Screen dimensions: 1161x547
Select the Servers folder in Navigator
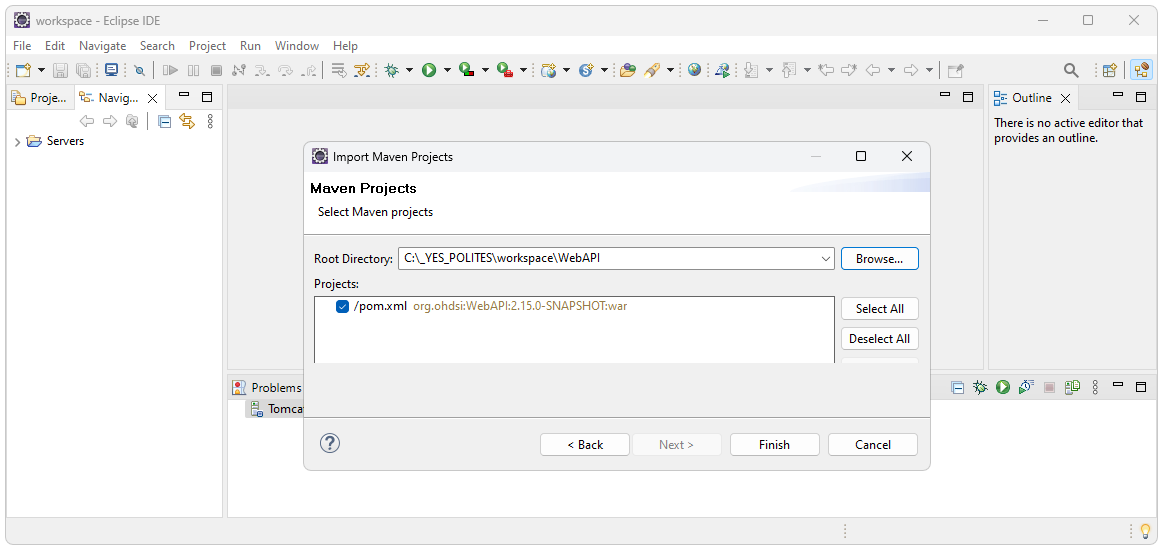click(56, 141)
